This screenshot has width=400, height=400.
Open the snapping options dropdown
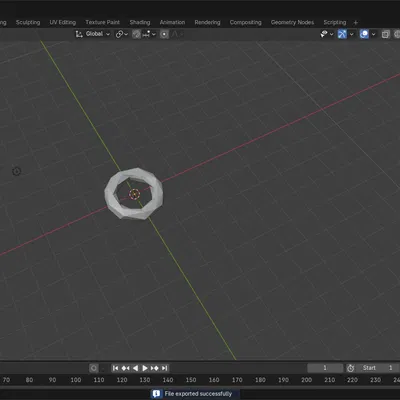[x=149, y=34]
